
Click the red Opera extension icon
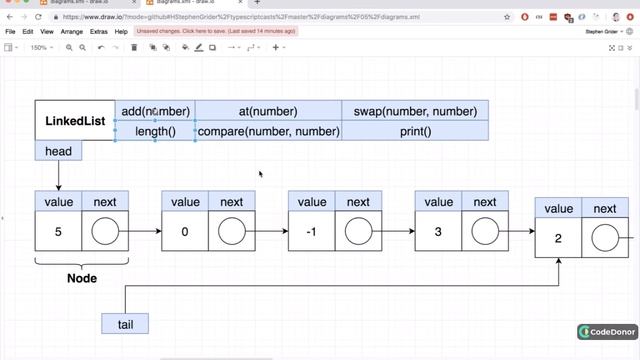[x=525, y=17]
